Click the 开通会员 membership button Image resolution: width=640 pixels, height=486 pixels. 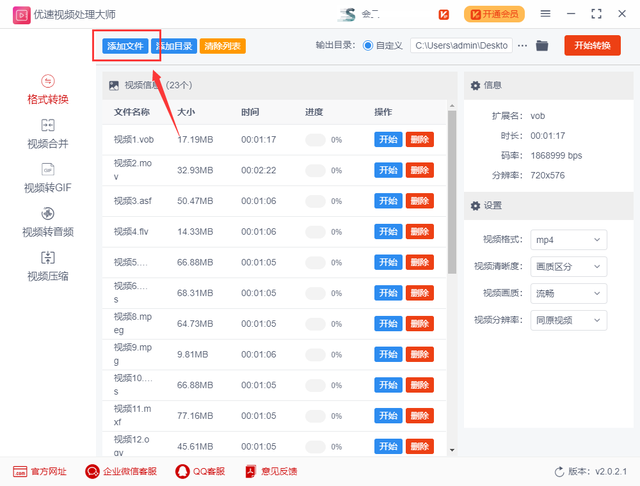[x=494, y=14]
